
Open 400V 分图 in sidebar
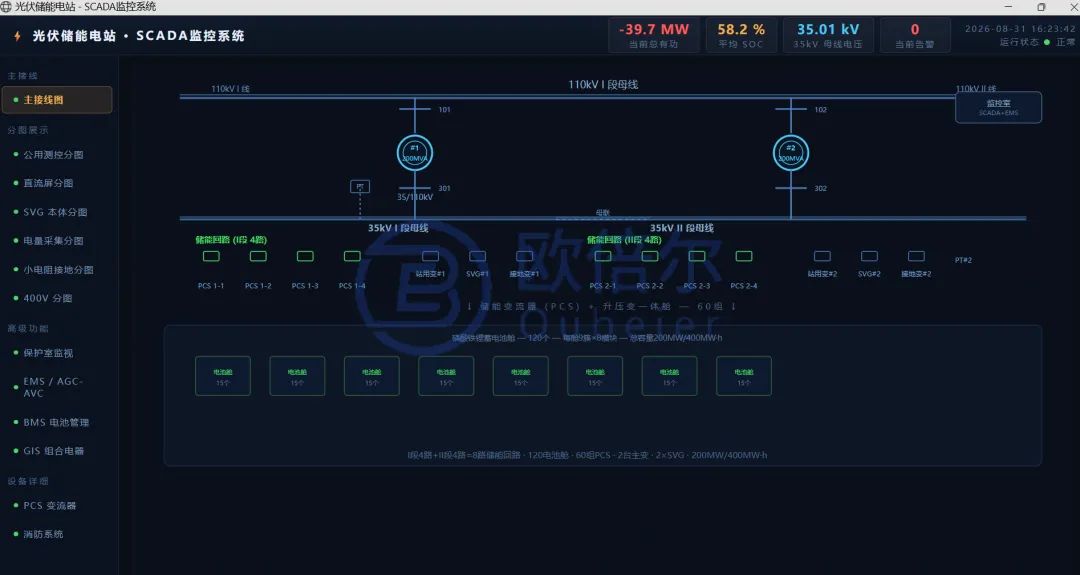pyautogui.click(x=57, y=298)
